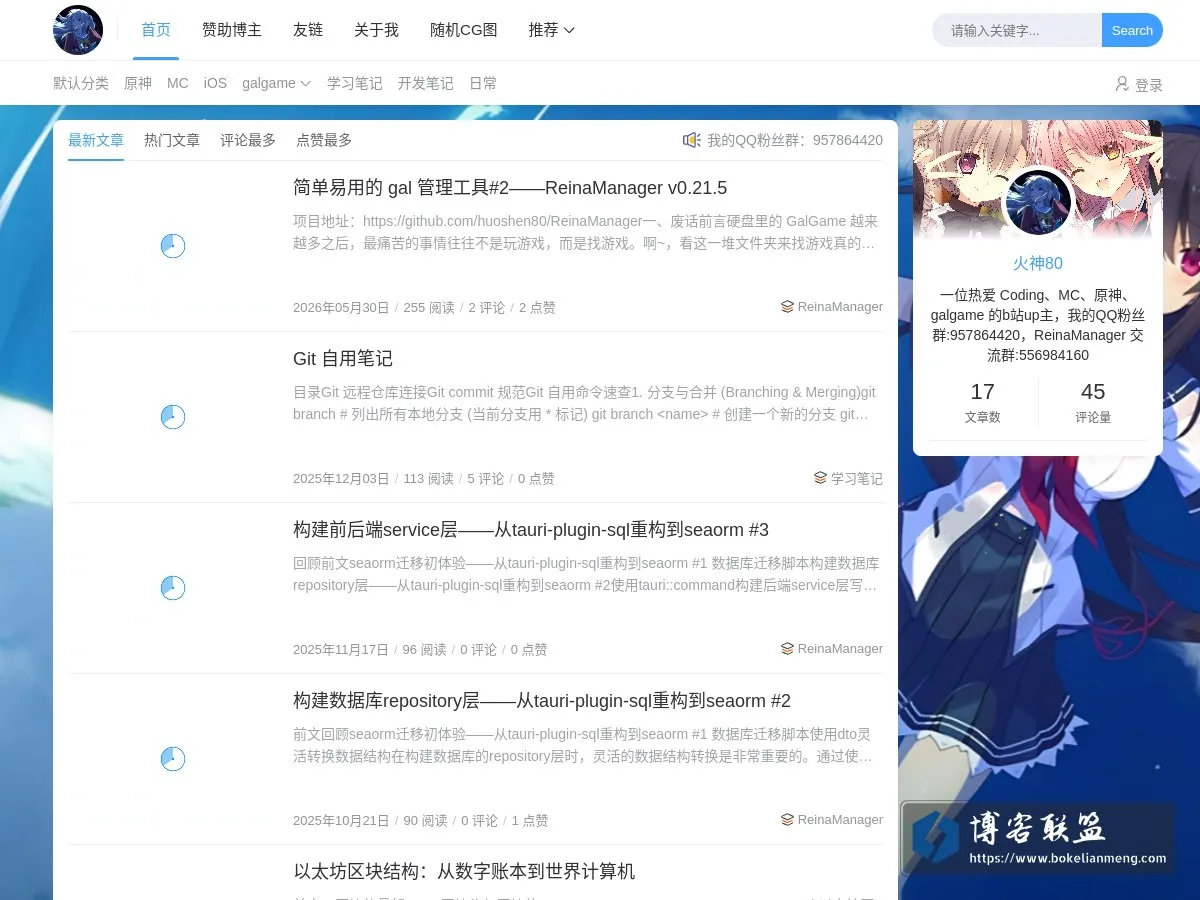Viewport: 1200px width, 900px height.
Task: Open the 友链 page
Action: click(308, 30)
